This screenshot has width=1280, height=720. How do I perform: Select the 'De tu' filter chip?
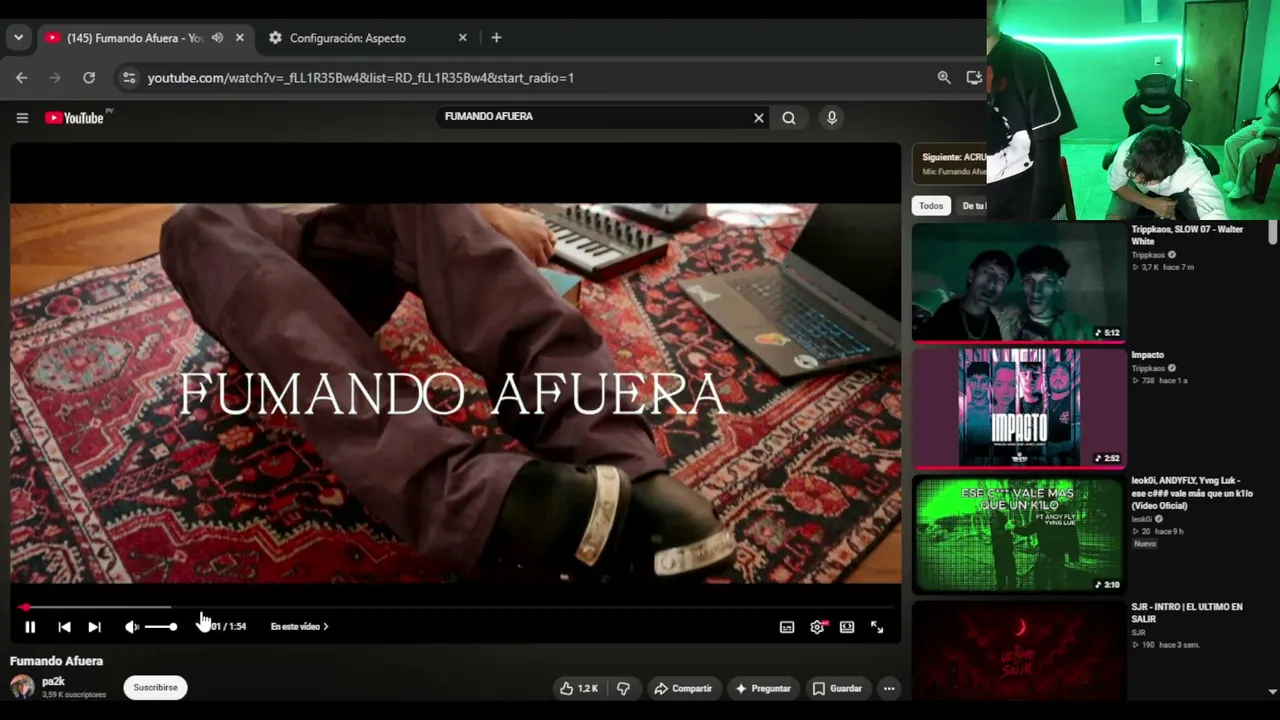point(972,206)
